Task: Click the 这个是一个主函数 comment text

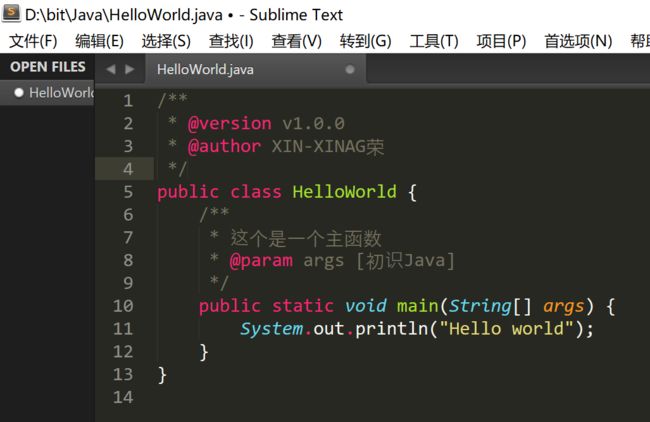Action: pos(306,238)
